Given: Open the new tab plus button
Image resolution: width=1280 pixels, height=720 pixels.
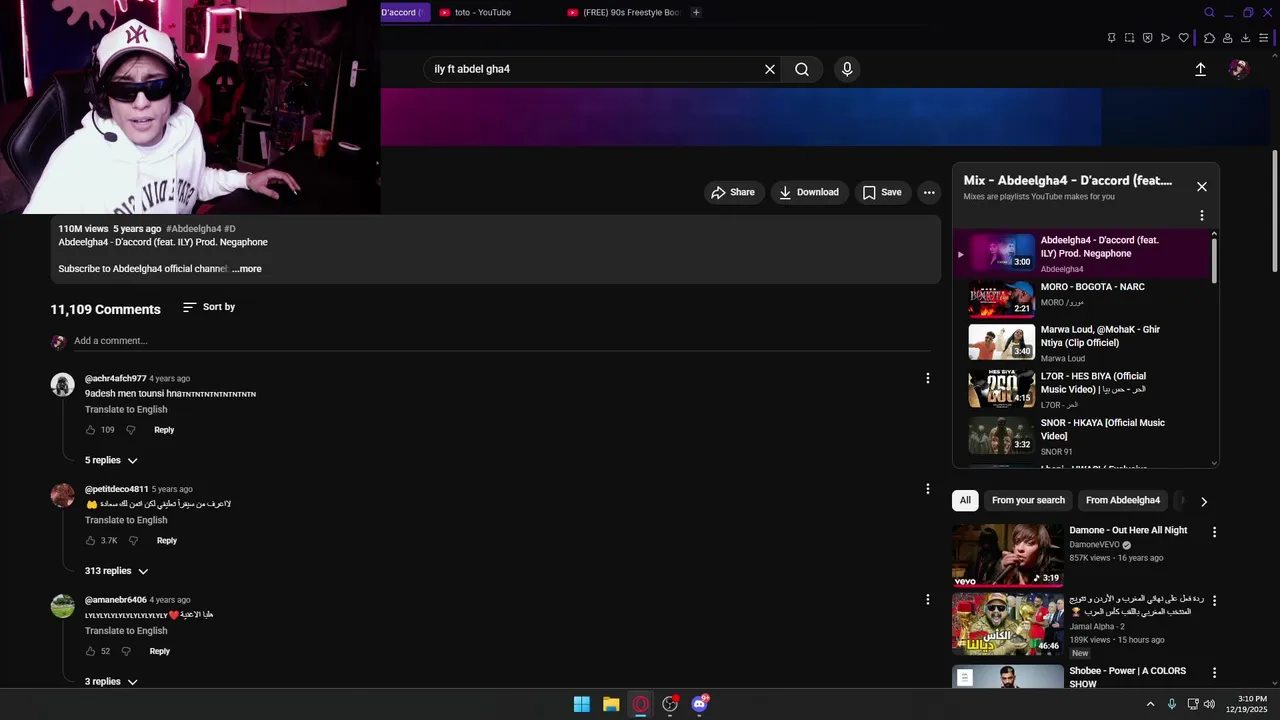Looking at the screenshot, I should click(x=696, y=12).
